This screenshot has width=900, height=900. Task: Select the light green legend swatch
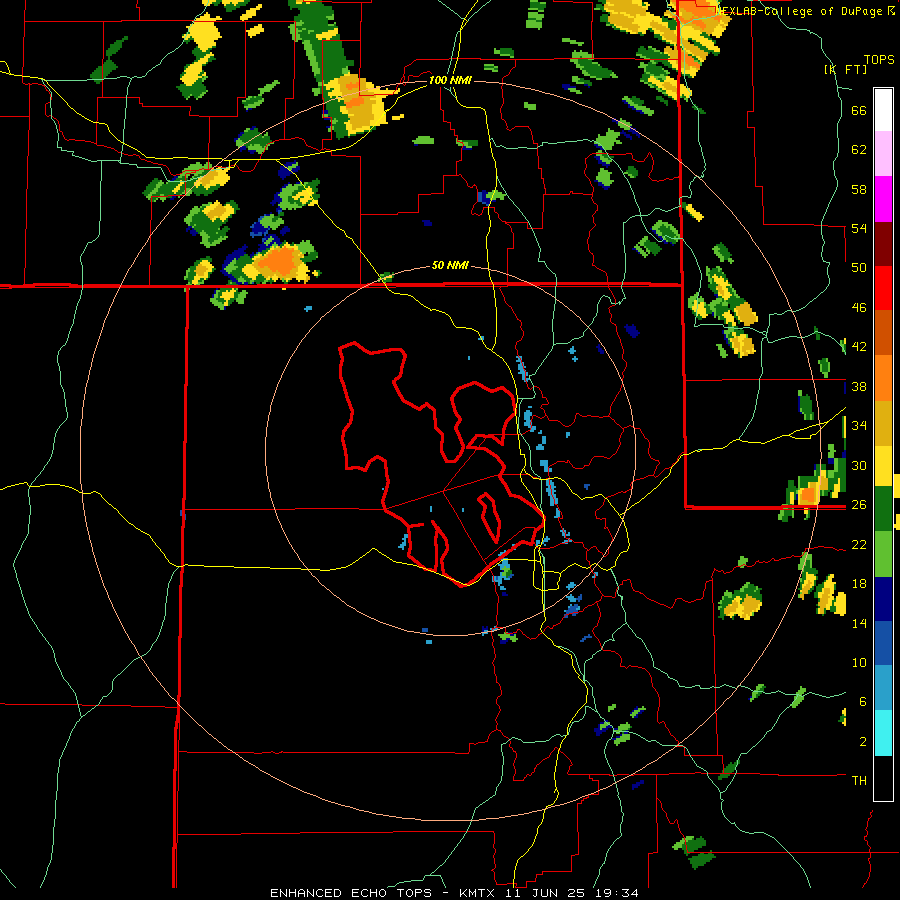point(883,554)
